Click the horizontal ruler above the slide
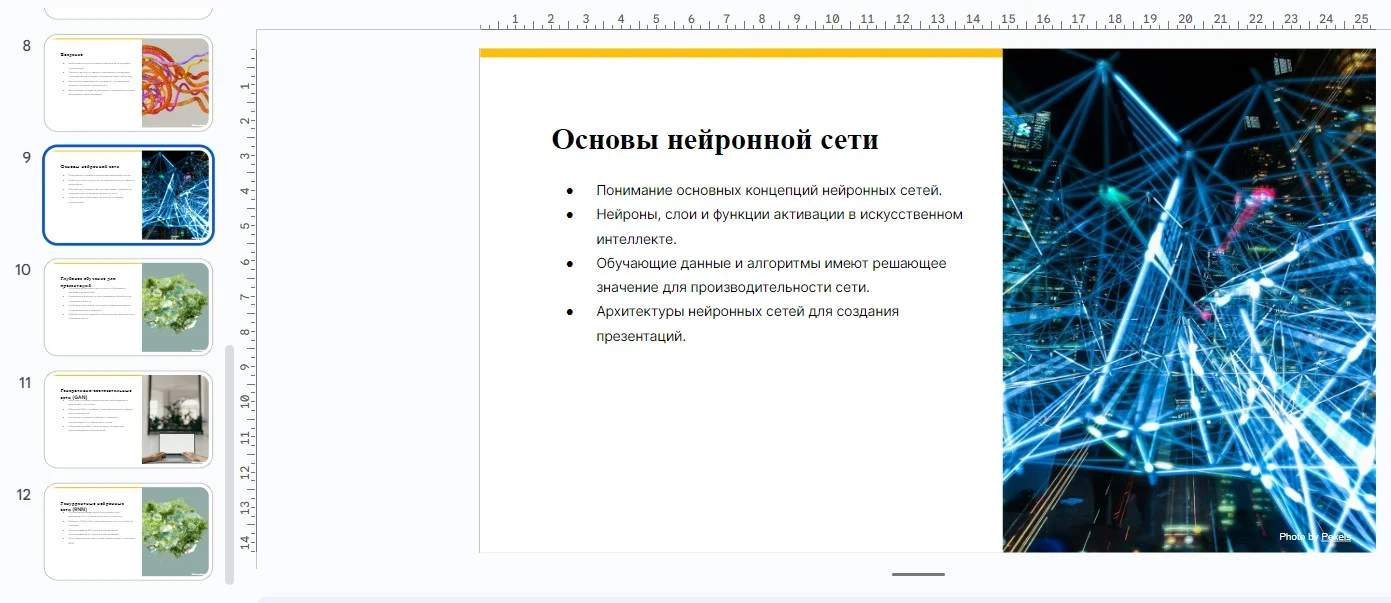 [900, 17]
